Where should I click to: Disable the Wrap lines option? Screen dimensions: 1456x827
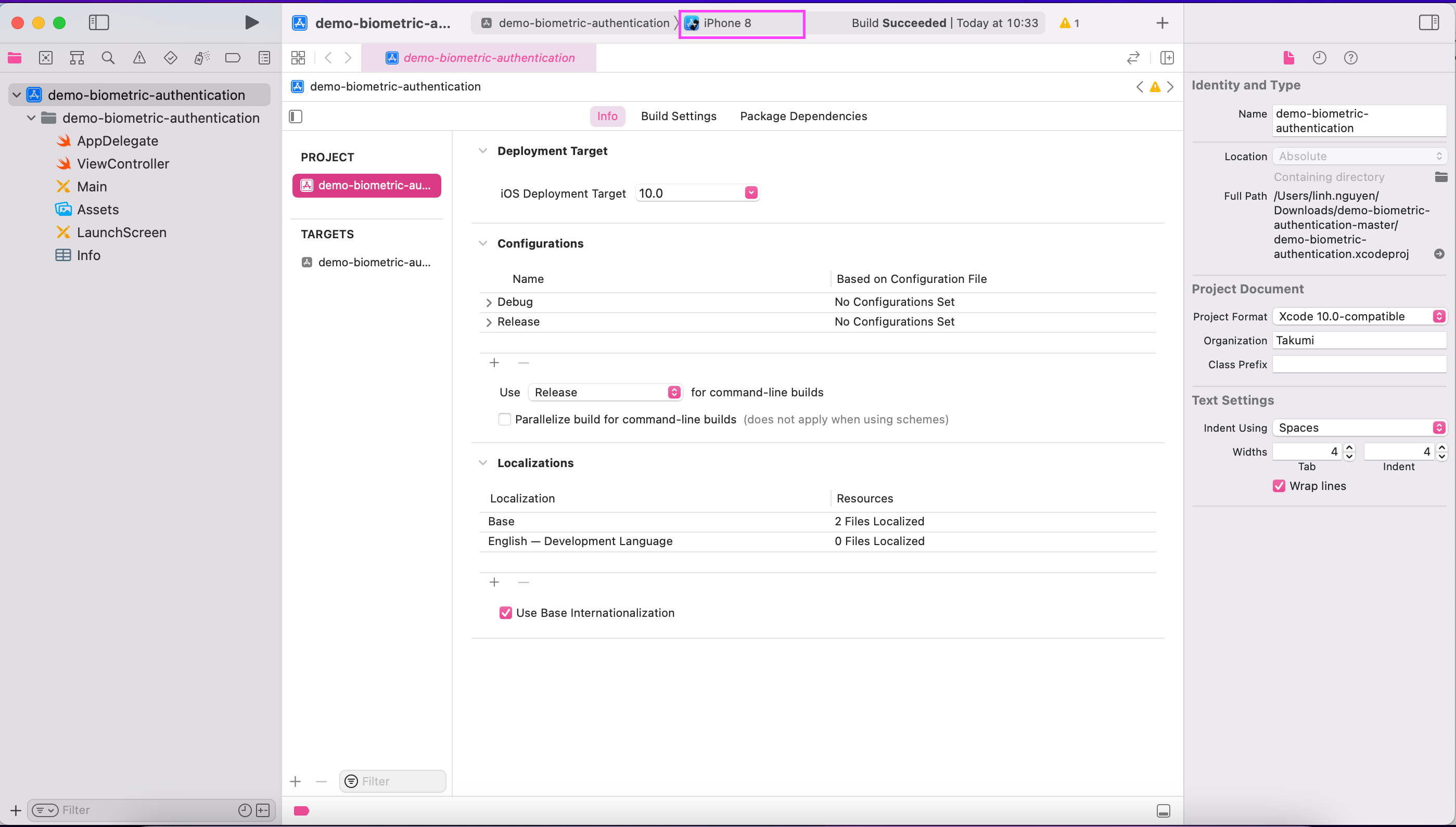[1278, 486]
